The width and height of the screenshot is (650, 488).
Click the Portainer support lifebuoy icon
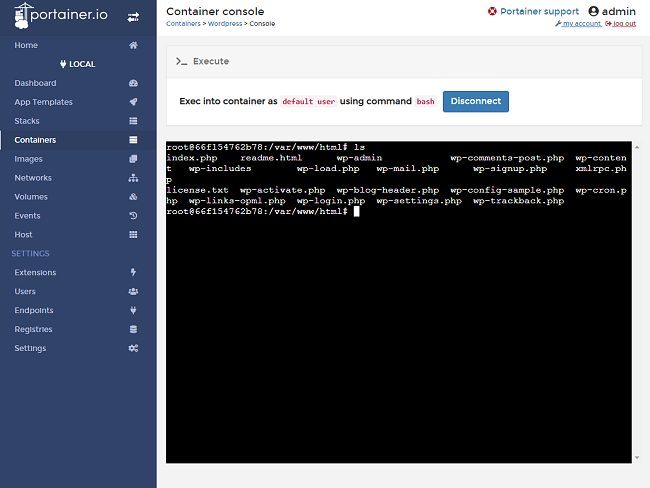(492, 11)
